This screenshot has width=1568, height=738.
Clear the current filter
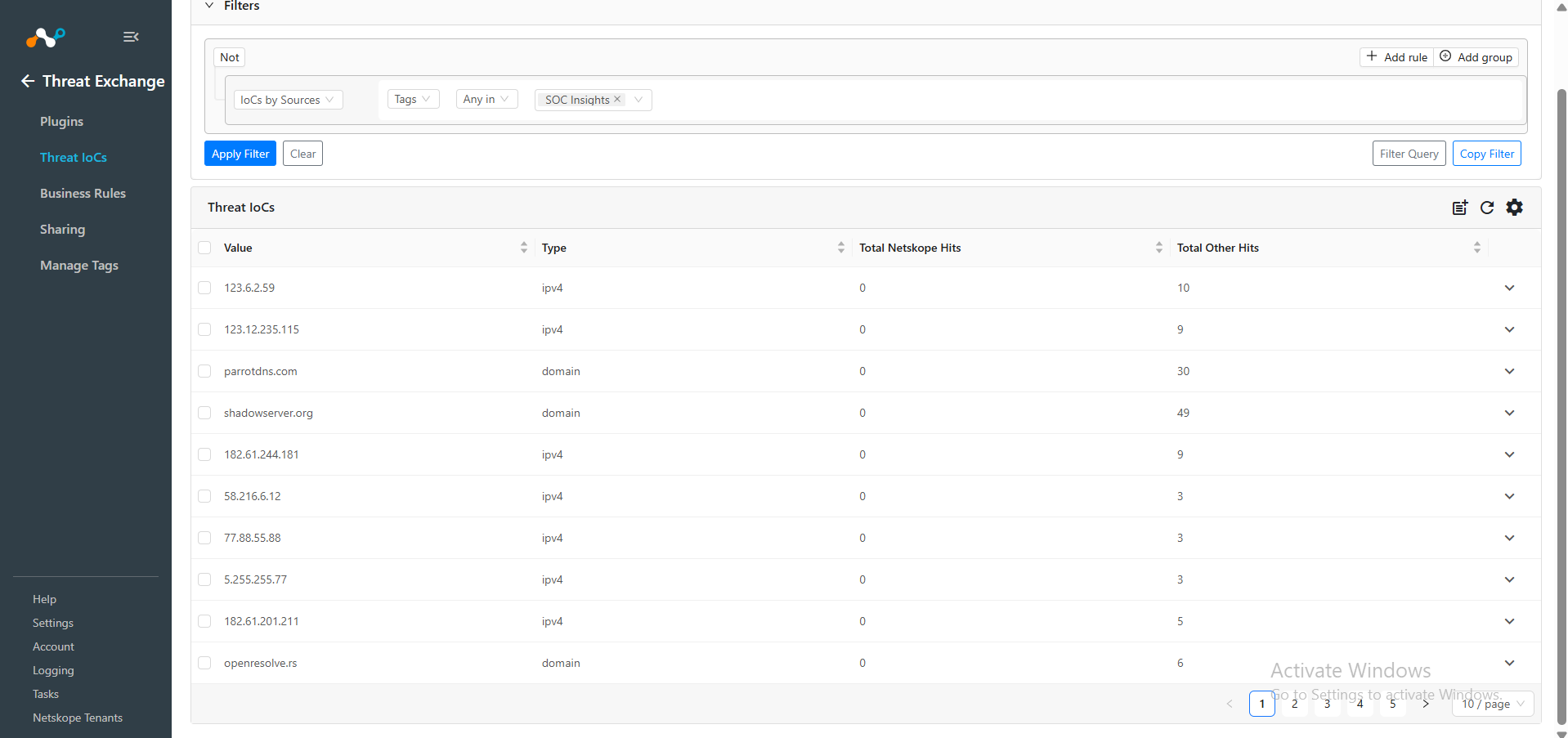[x=303, y=154]
